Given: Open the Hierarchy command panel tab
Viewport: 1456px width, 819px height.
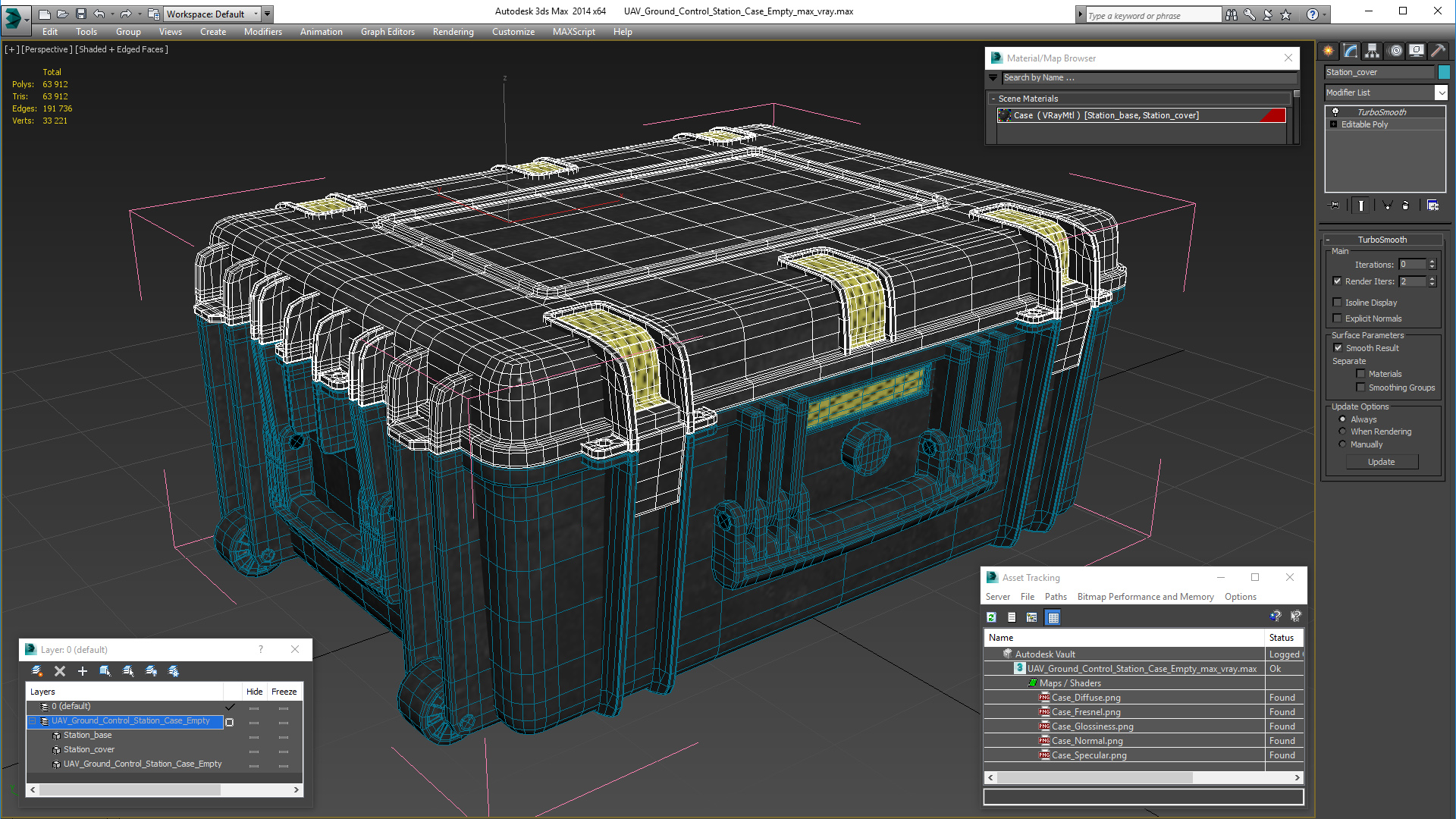Looking at the screenshot, I should (x=1373, y=51).
